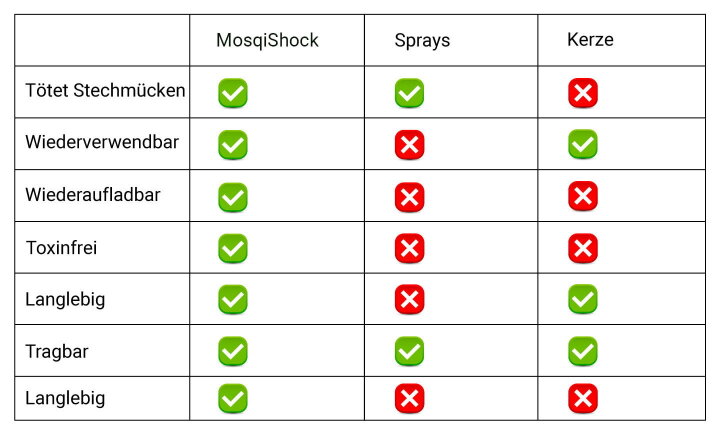Click Kerze red cross in Toxinfrei row
Screen dimensions: 720x435
[583, 249]
